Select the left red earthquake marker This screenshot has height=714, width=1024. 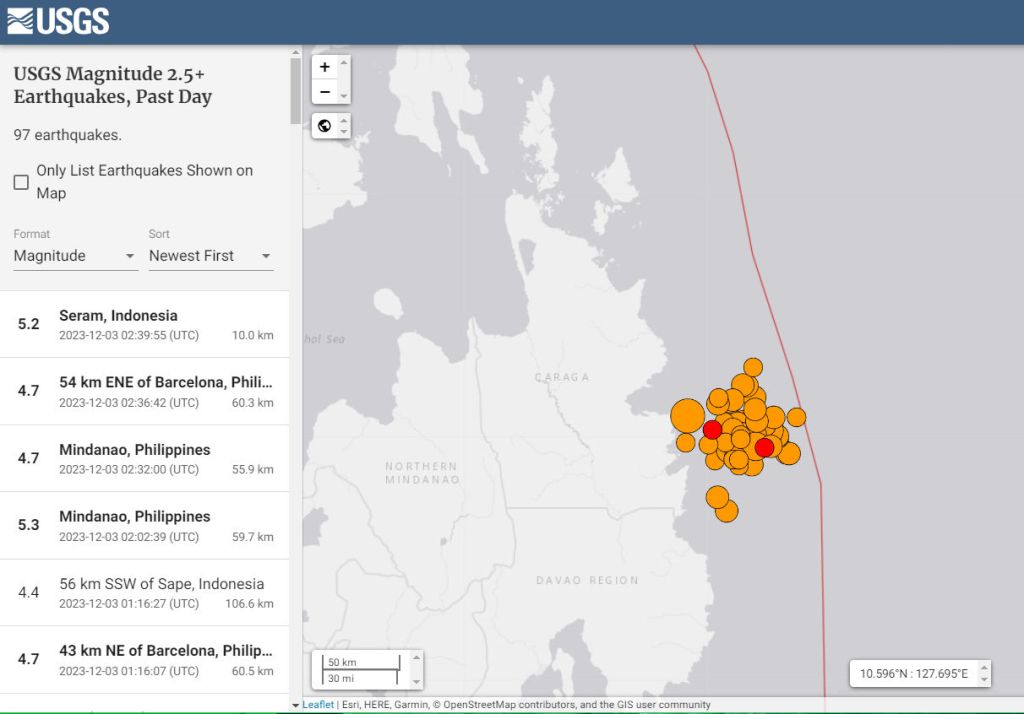712,430
